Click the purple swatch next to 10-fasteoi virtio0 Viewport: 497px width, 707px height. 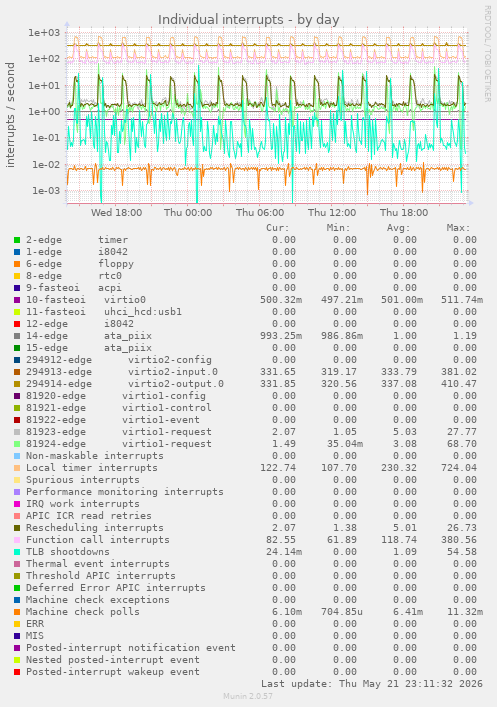tap(17, 300)
